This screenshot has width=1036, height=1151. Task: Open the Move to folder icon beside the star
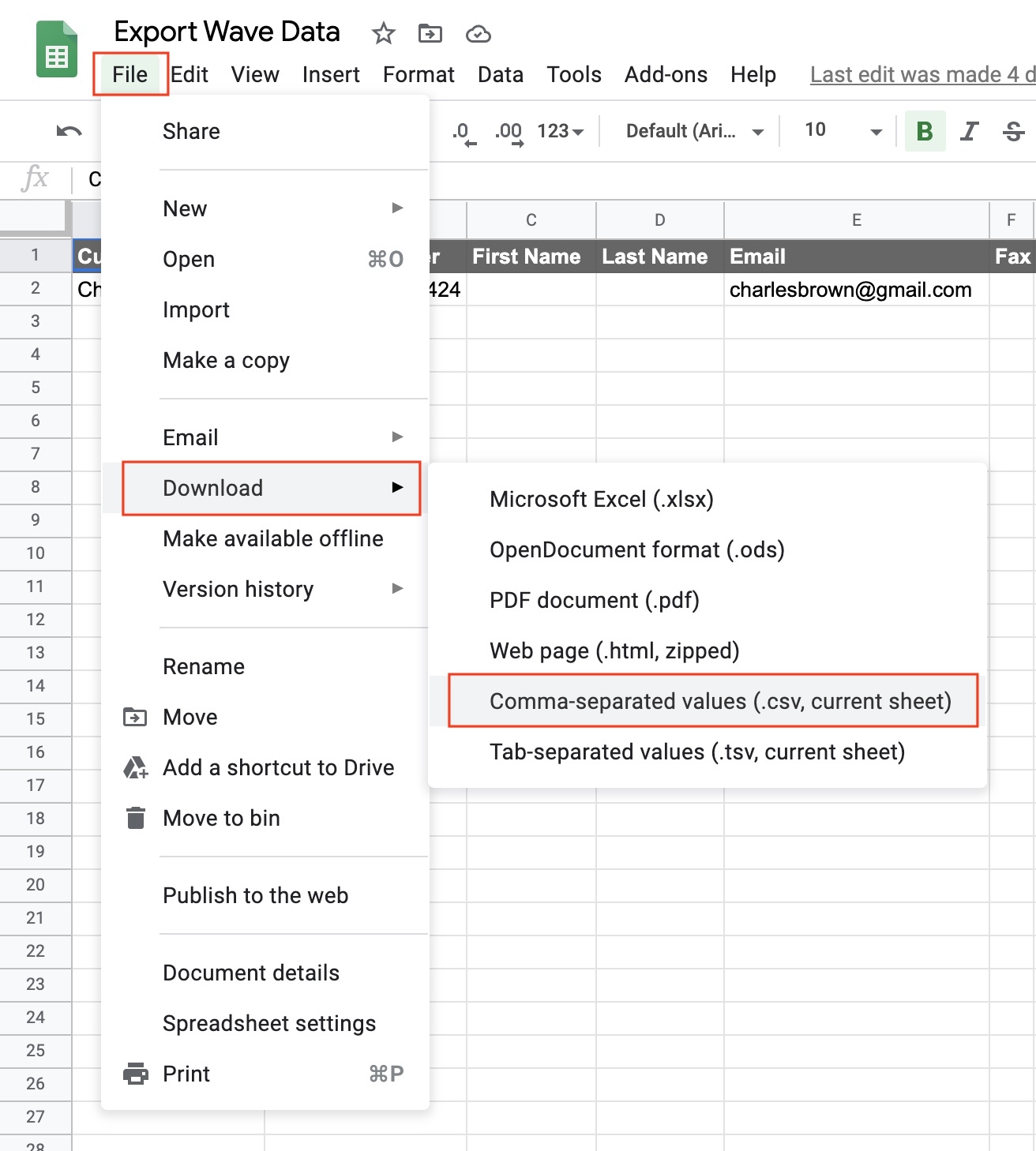(430, 33)
